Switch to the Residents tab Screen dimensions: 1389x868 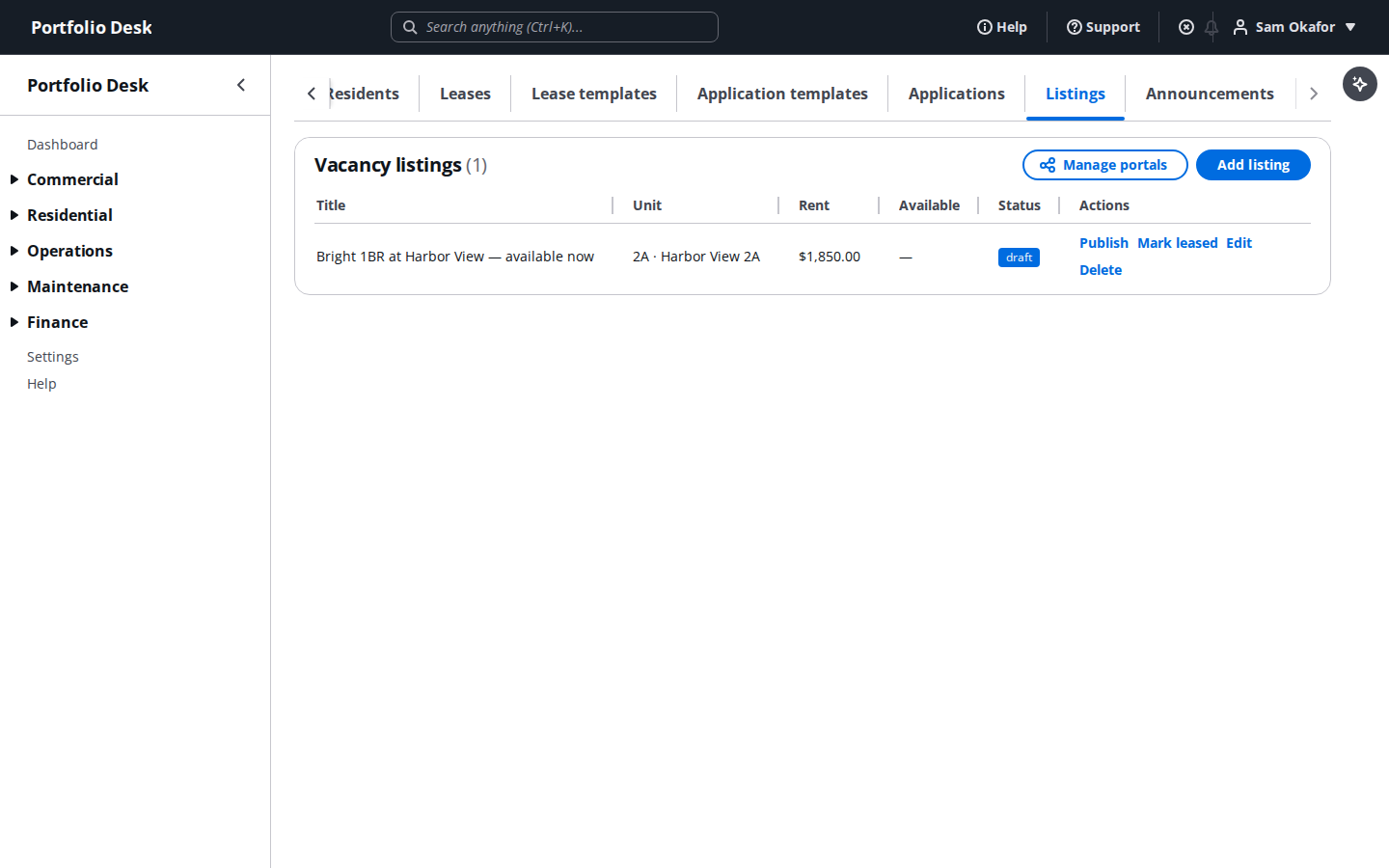point(364,94)
